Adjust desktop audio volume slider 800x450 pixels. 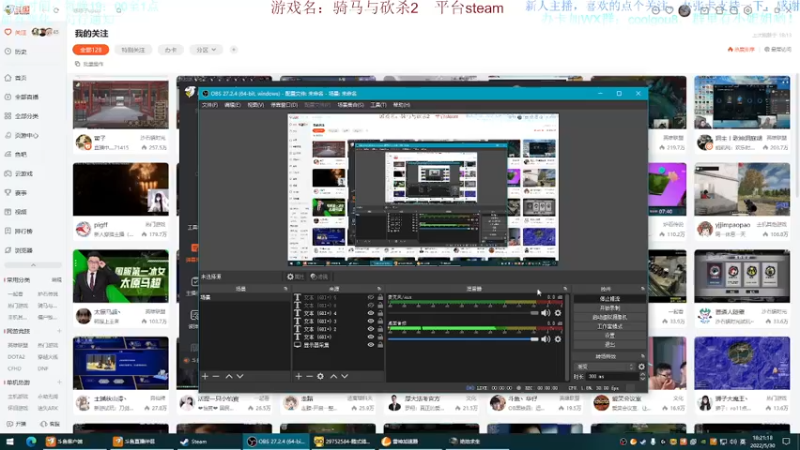coord(463,339)
